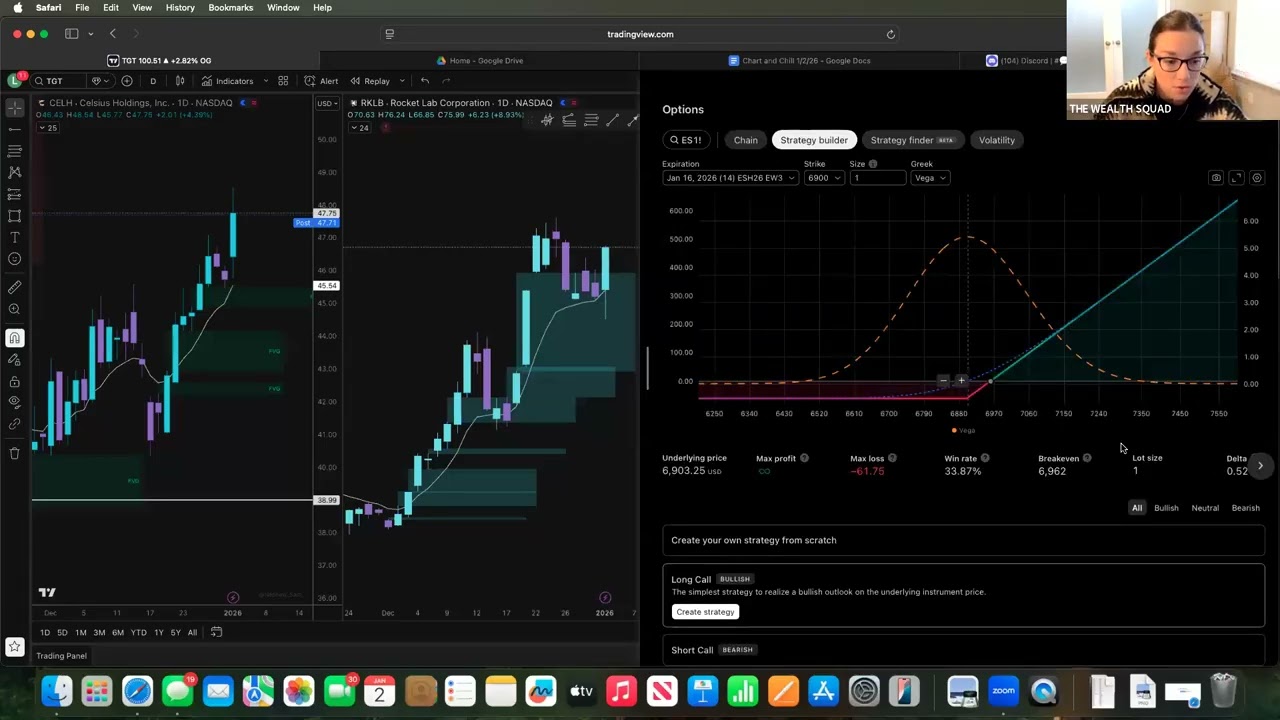This screenshot has width=1280, height=720.
Task: Click the Breakeven info icon
Action: pos(1087,458)
